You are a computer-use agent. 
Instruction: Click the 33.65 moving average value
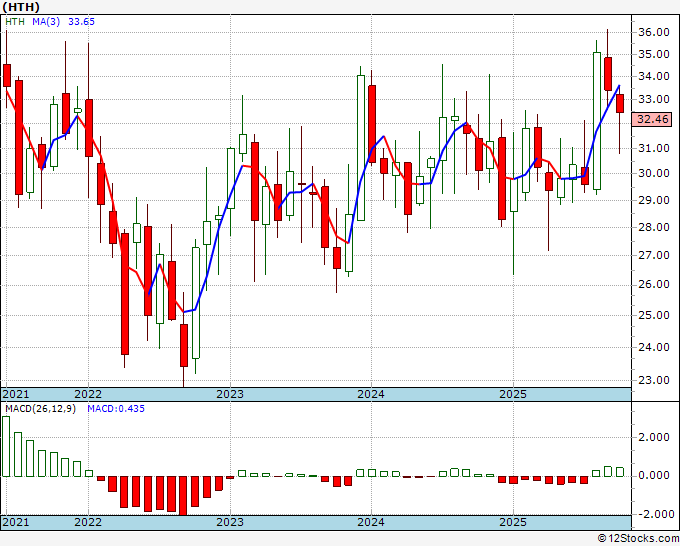pos(82,22)
